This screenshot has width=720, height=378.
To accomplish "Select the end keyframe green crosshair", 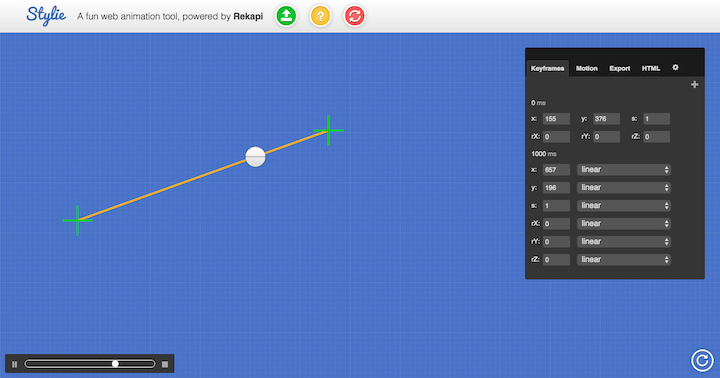I will pyautogui.click(x=328, y=130).
